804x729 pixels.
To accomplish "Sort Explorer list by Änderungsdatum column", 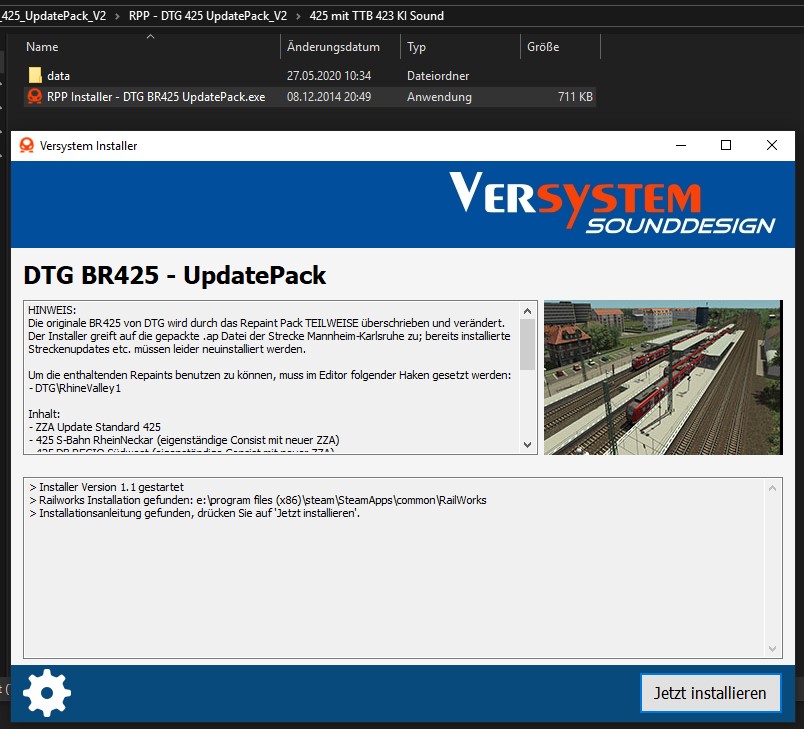I will tap(333, 47).
